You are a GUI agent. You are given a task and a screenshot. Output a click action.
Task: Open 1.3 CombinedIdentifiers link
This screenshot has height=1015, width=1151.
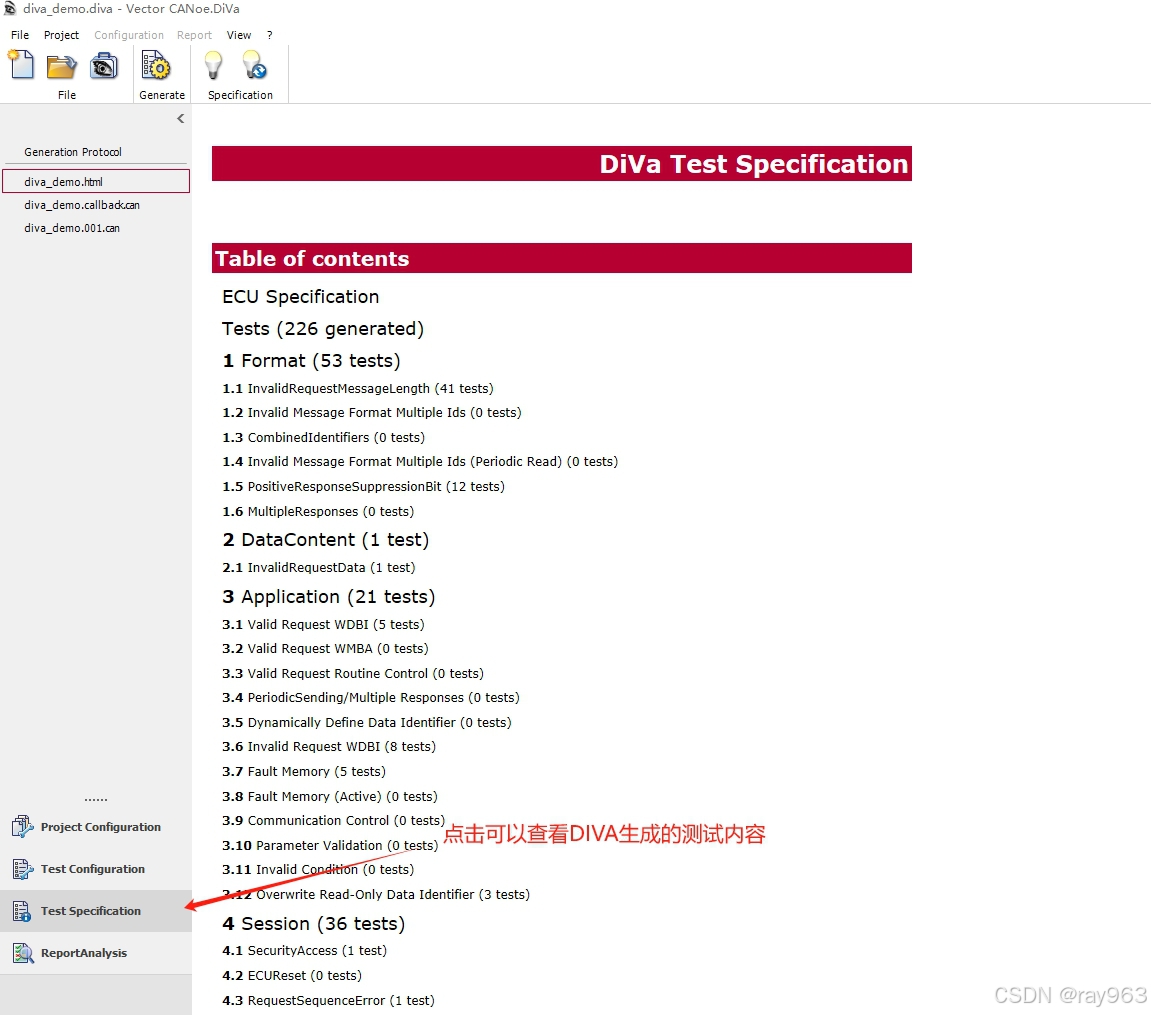[x=323, y=437]
